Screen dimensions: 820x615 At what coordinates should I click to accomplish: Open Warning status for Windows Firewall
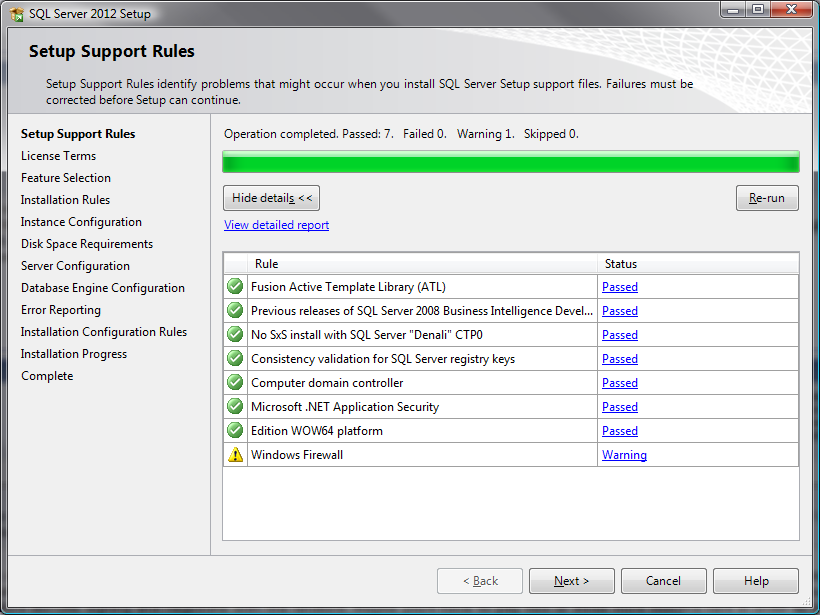click(624, 455)
